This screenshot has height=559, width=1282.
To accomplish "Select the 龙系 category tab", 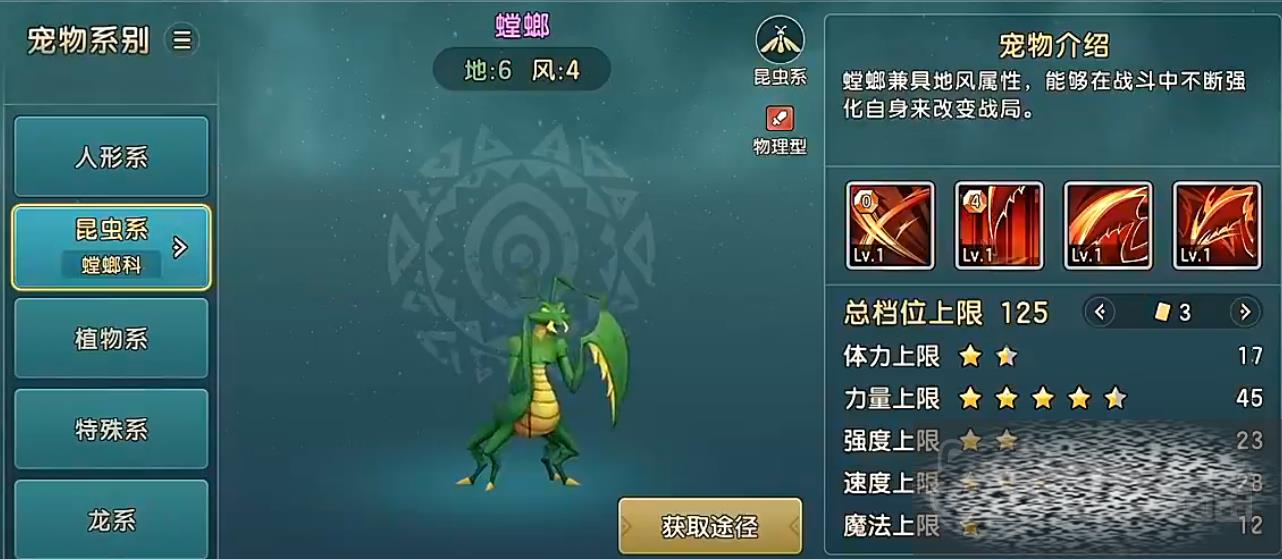I will click(111, 519).
